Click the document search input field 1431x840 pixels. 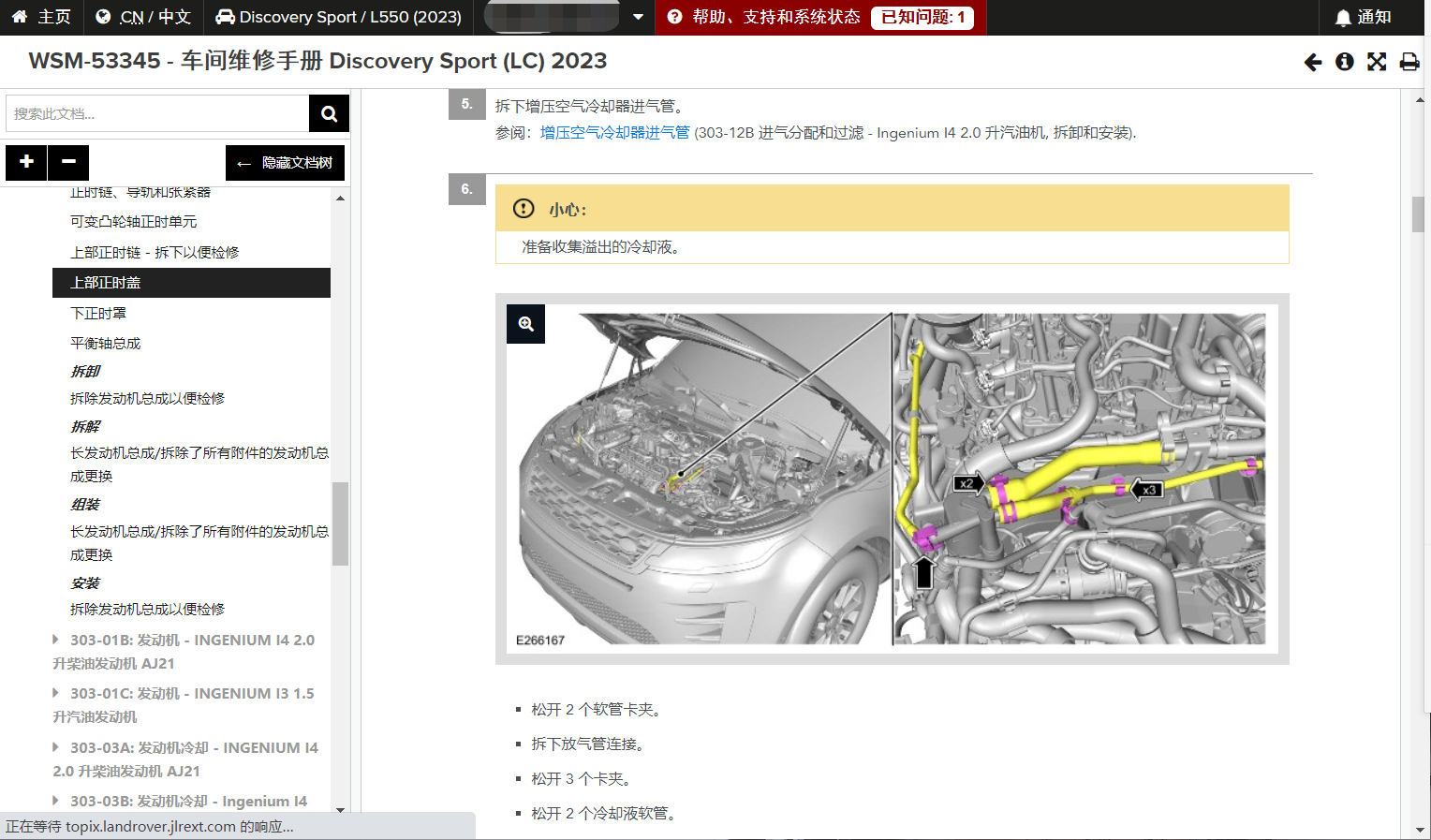(x=157, y=113)
